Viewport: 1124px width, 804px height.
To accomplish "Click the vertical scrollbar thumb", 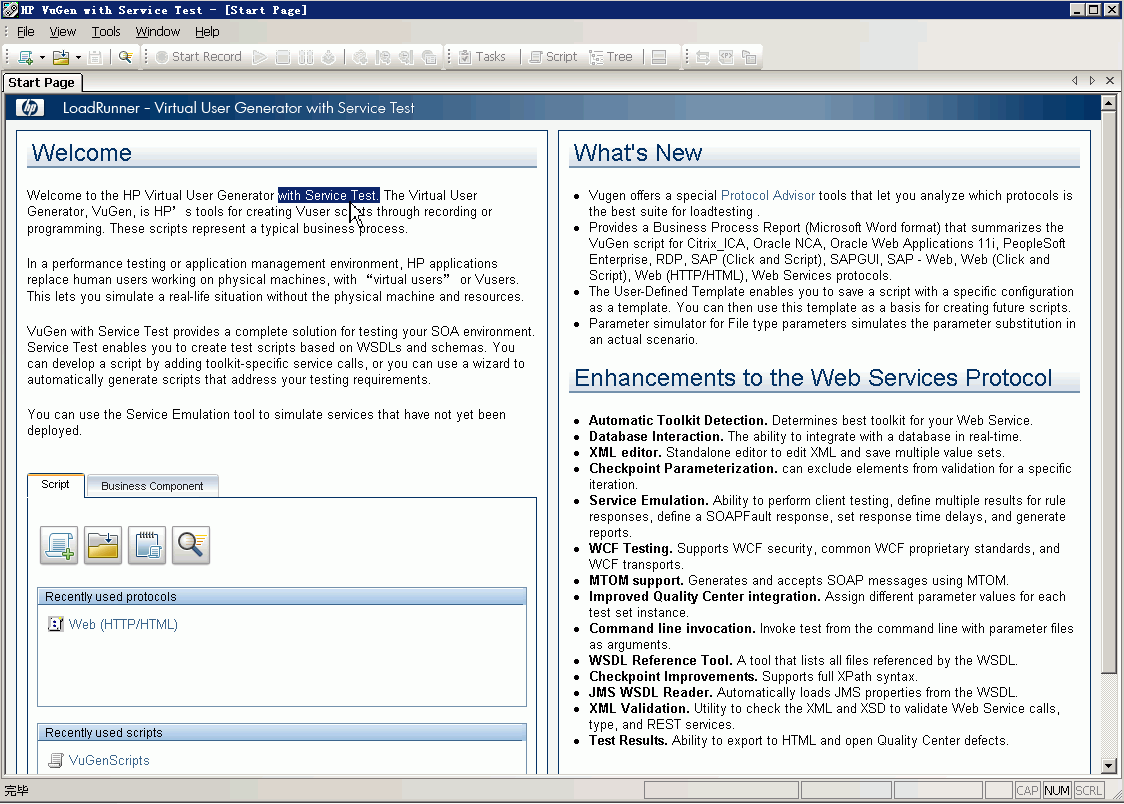I will tap(1109, 392).
